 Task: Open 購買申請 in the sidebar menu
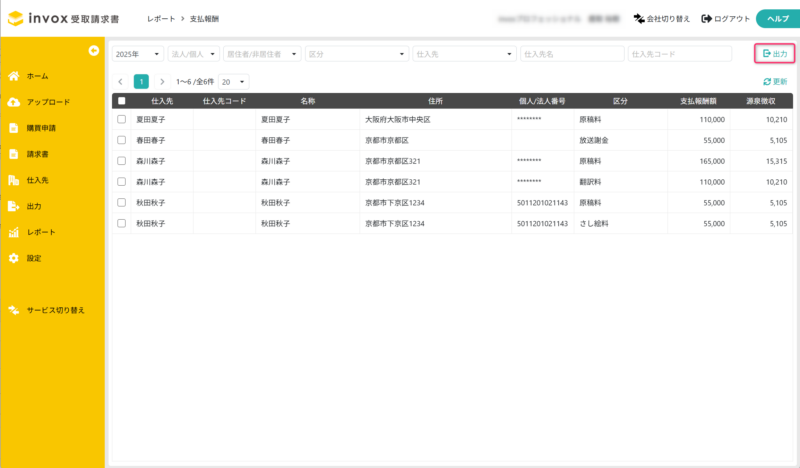tap(41, 128)
